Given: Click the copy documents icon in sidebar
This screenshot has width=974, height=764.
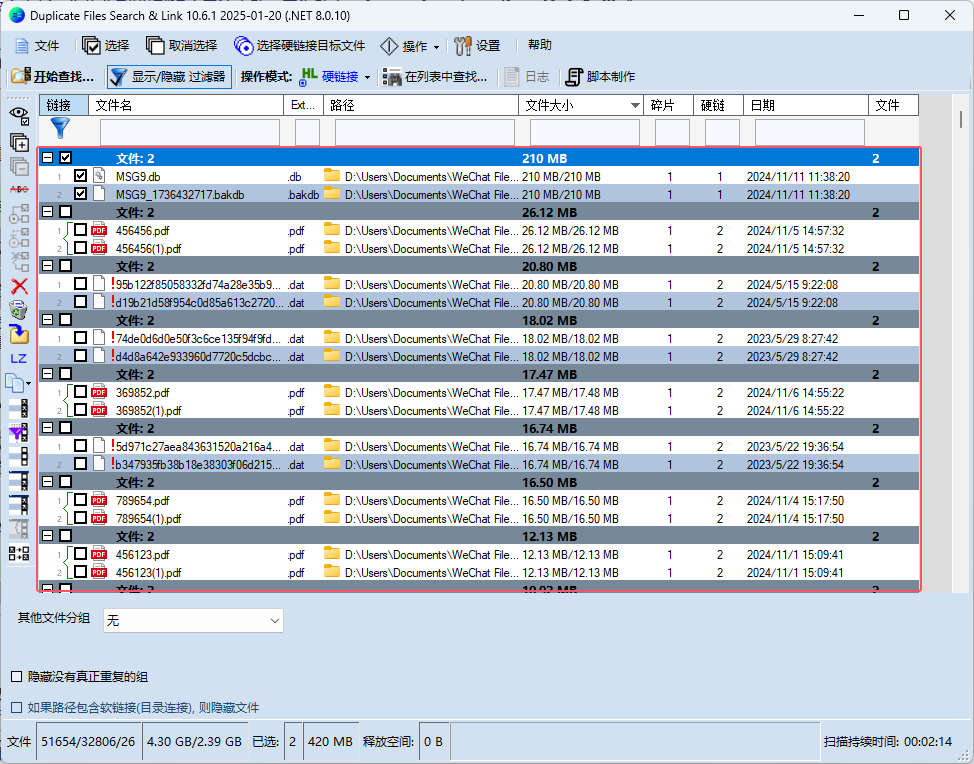Looking at the screenshot, I should tap(15, 383).
